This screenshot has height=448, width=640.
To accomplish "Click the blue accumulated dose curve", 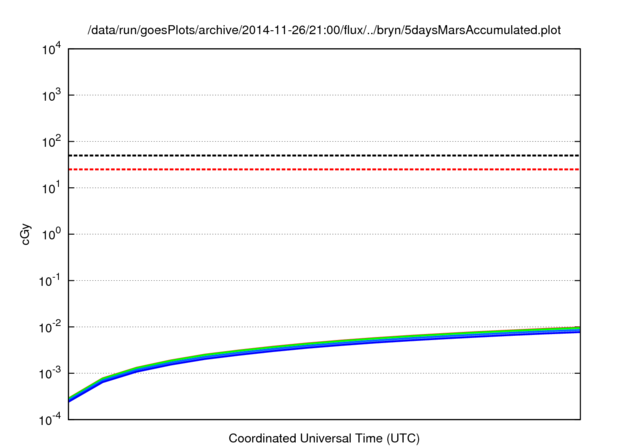I will coord(324,345).
